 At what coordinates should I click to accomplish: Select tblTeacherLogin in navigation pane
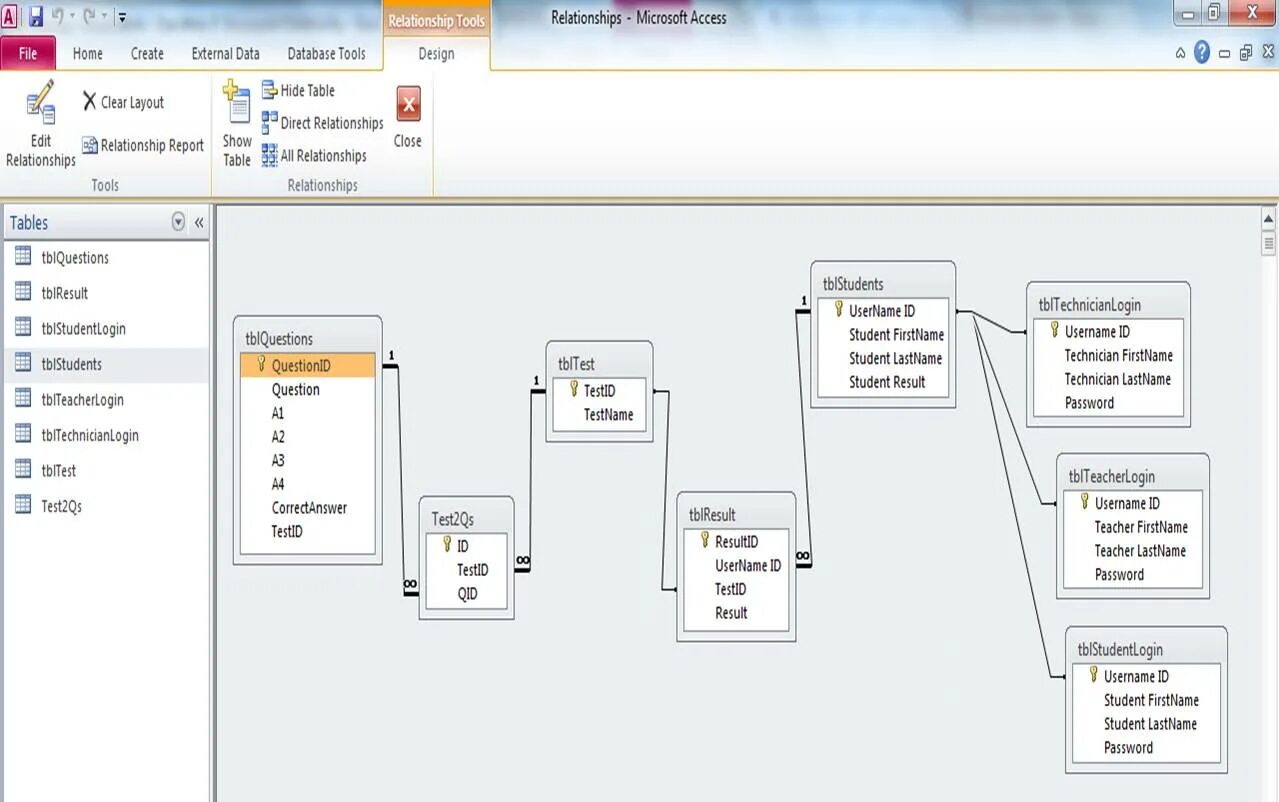106,399
